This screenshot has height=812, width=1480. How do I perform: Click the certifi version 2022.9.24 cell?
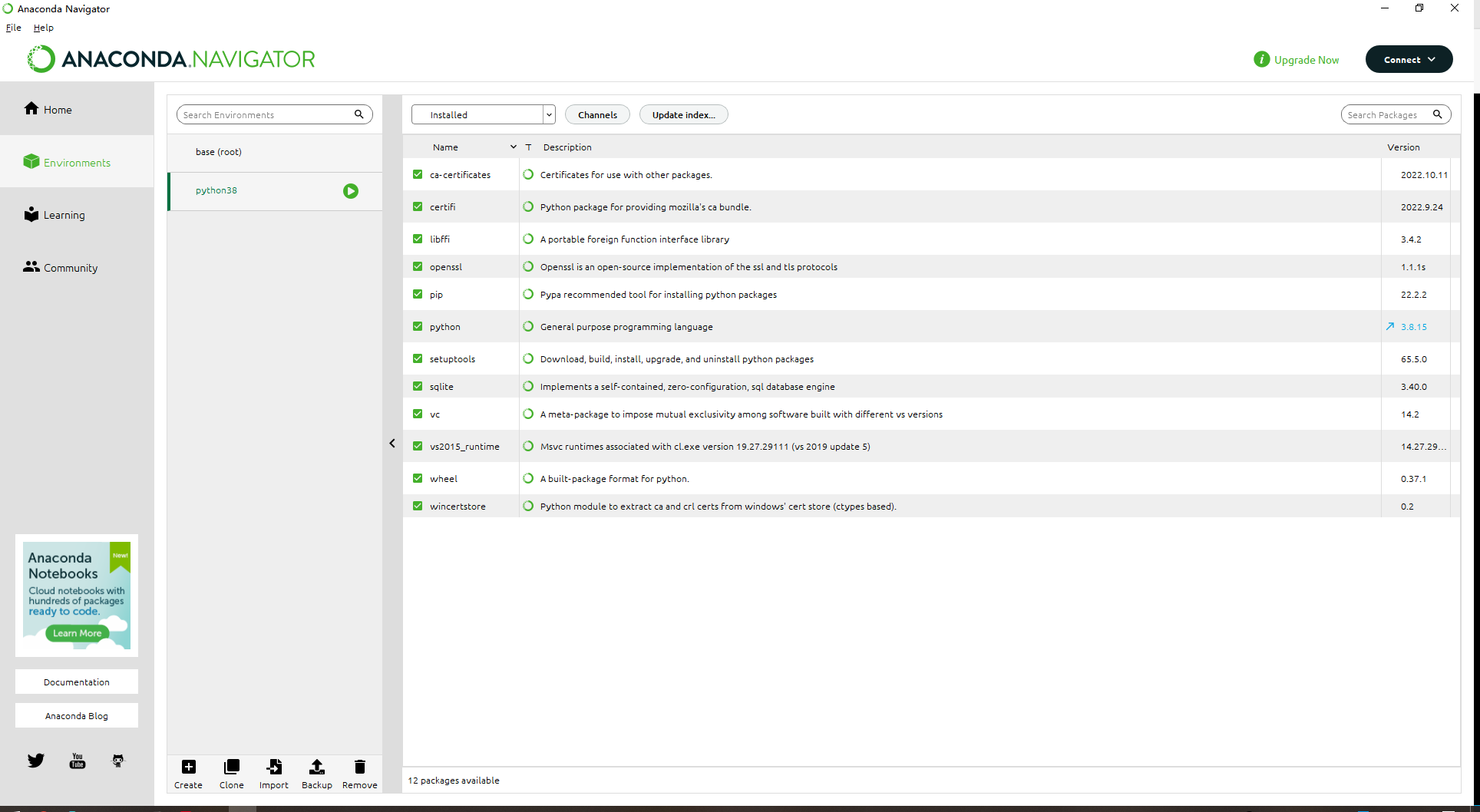click(1422, 206)
